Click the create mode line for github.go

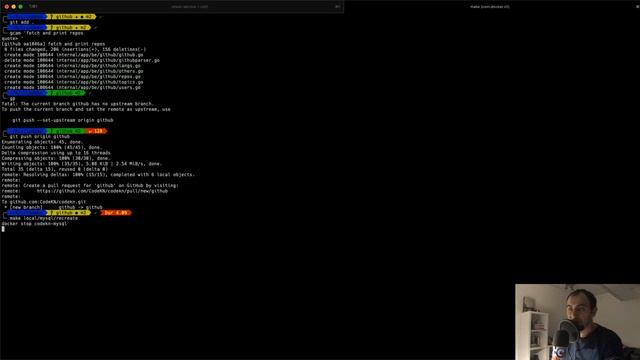tap(73, 55)
